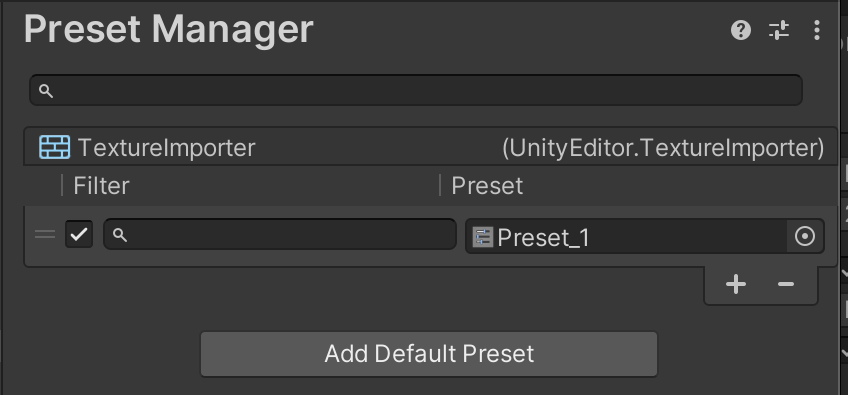This screenshot has width=848, height=395.
Task: Open the object picker circle for Preset_1
Action: [805, 236]
